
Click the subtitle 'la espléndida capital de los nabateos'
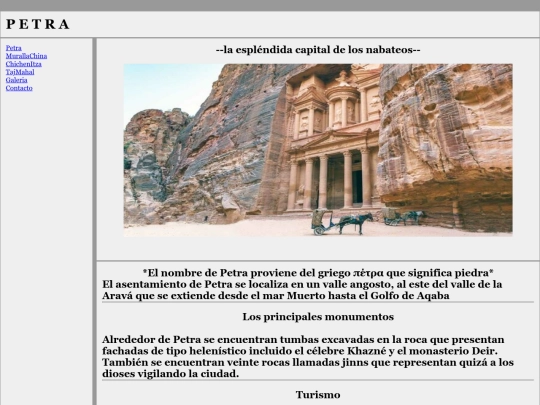318,50
